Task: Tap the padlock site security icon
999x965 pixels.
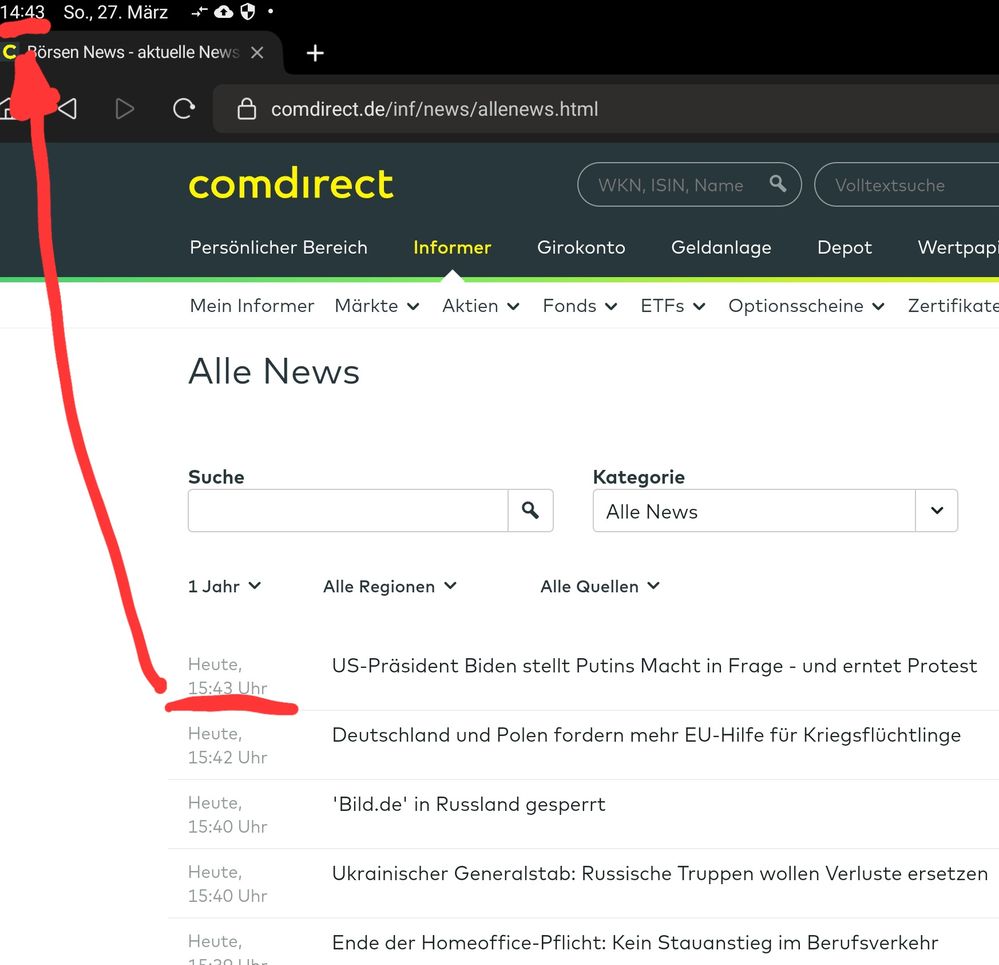Action: tap(247, 109)
